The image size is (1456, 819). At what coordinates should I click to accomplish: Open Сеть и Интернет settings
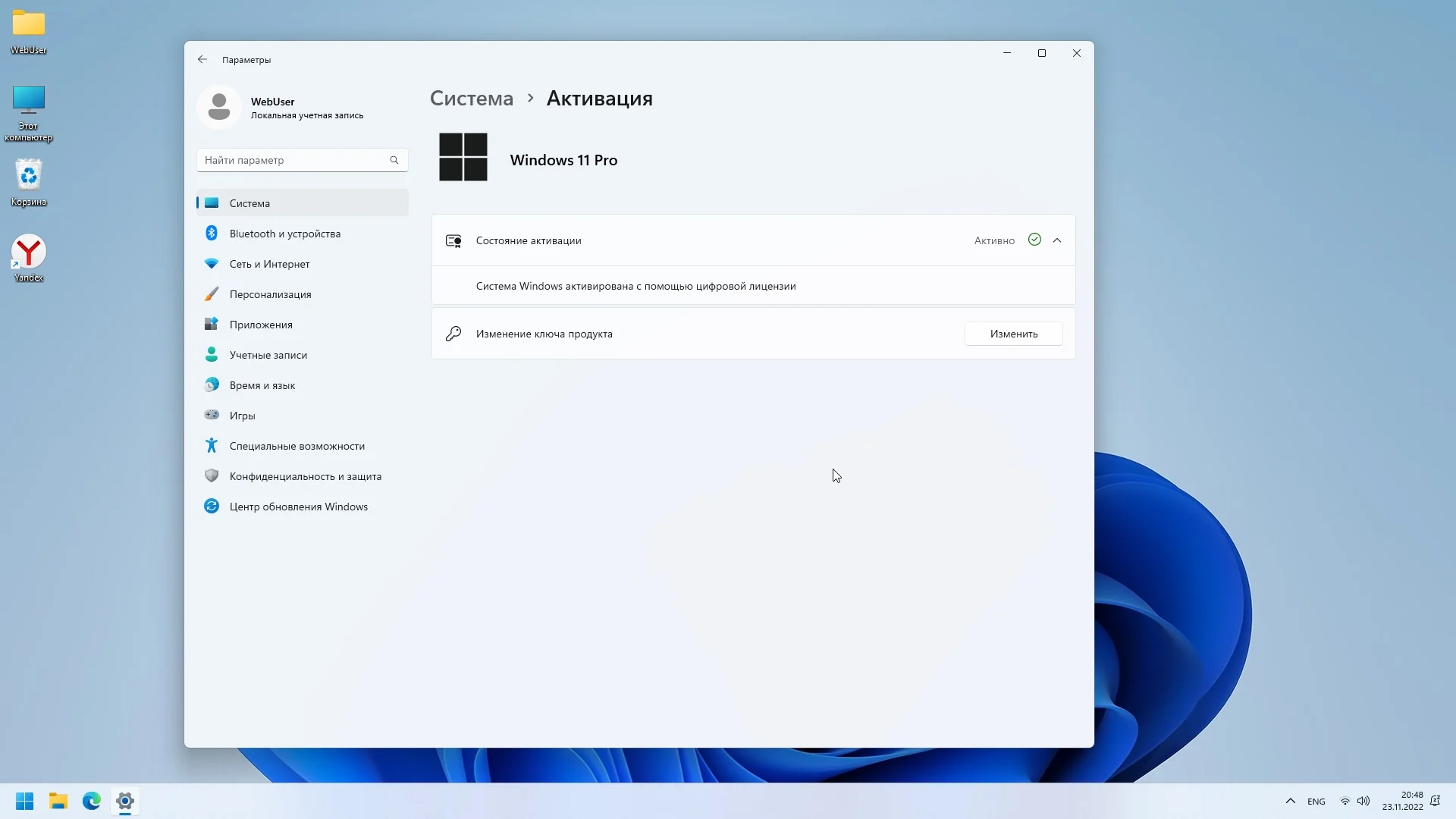tap(269, 264)
